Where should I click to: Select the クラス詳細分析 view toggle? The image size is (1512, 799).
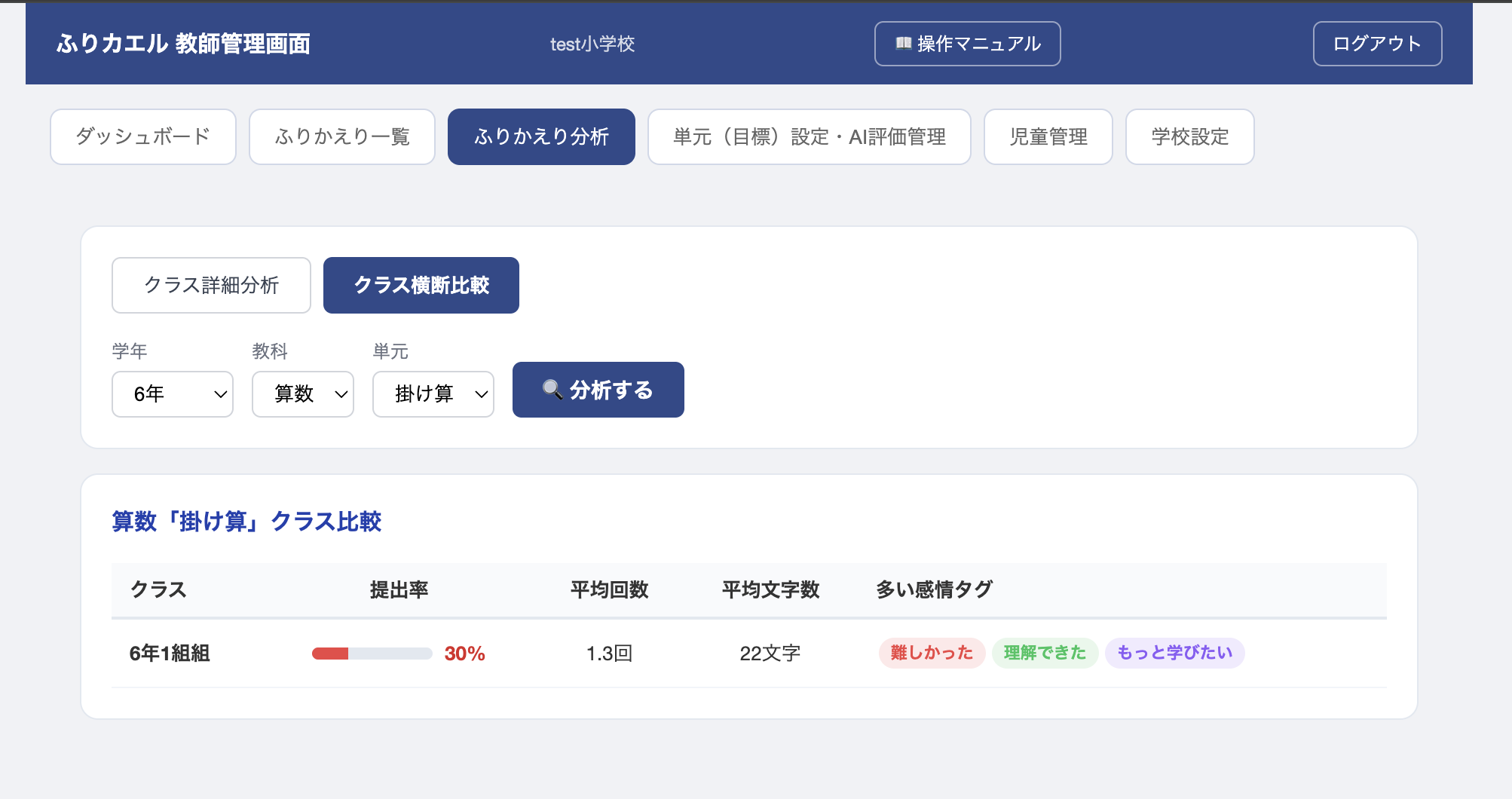211,285
